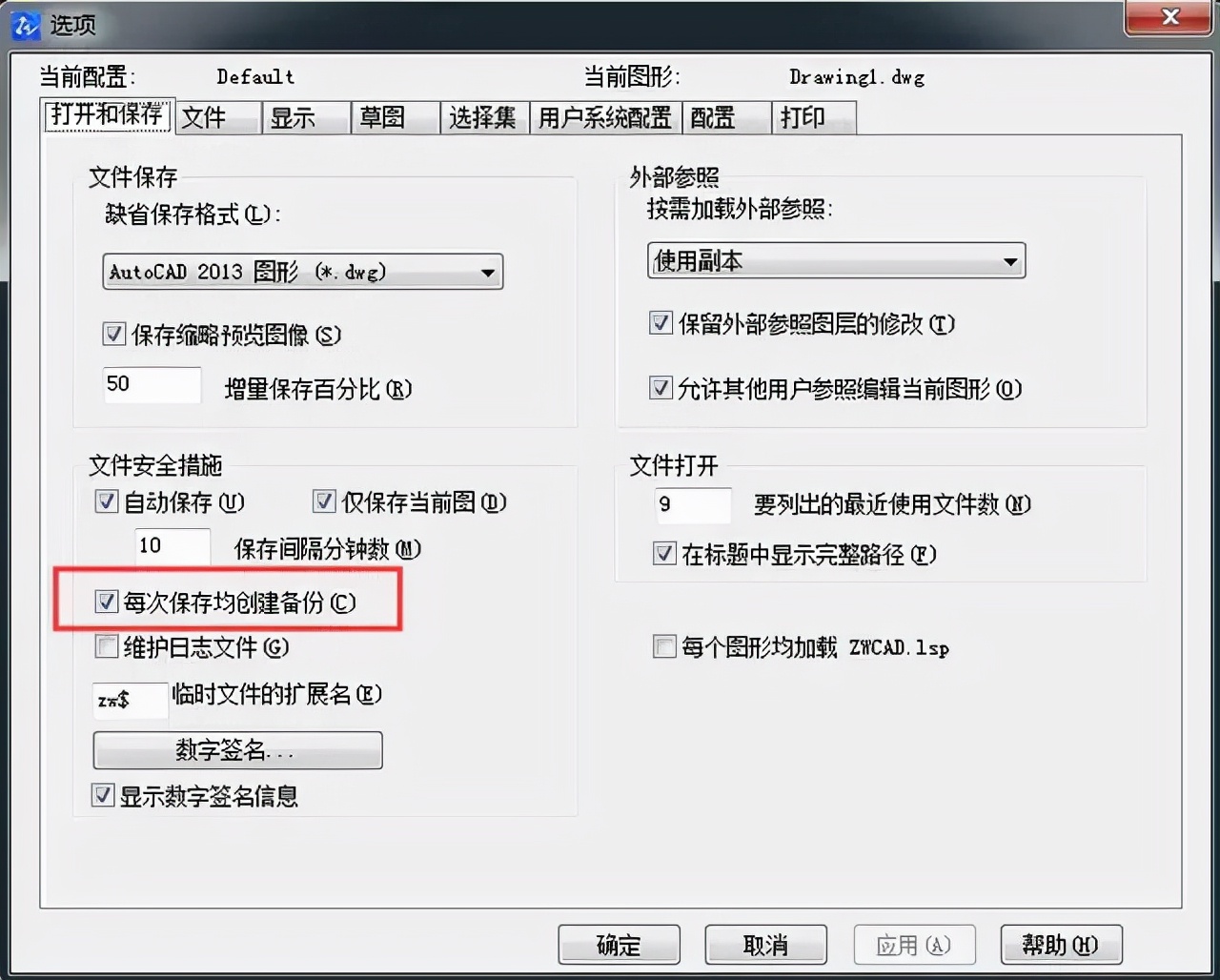Click the 增量保存百分比 input field
1220x980 pixels.
pos(152,385)
